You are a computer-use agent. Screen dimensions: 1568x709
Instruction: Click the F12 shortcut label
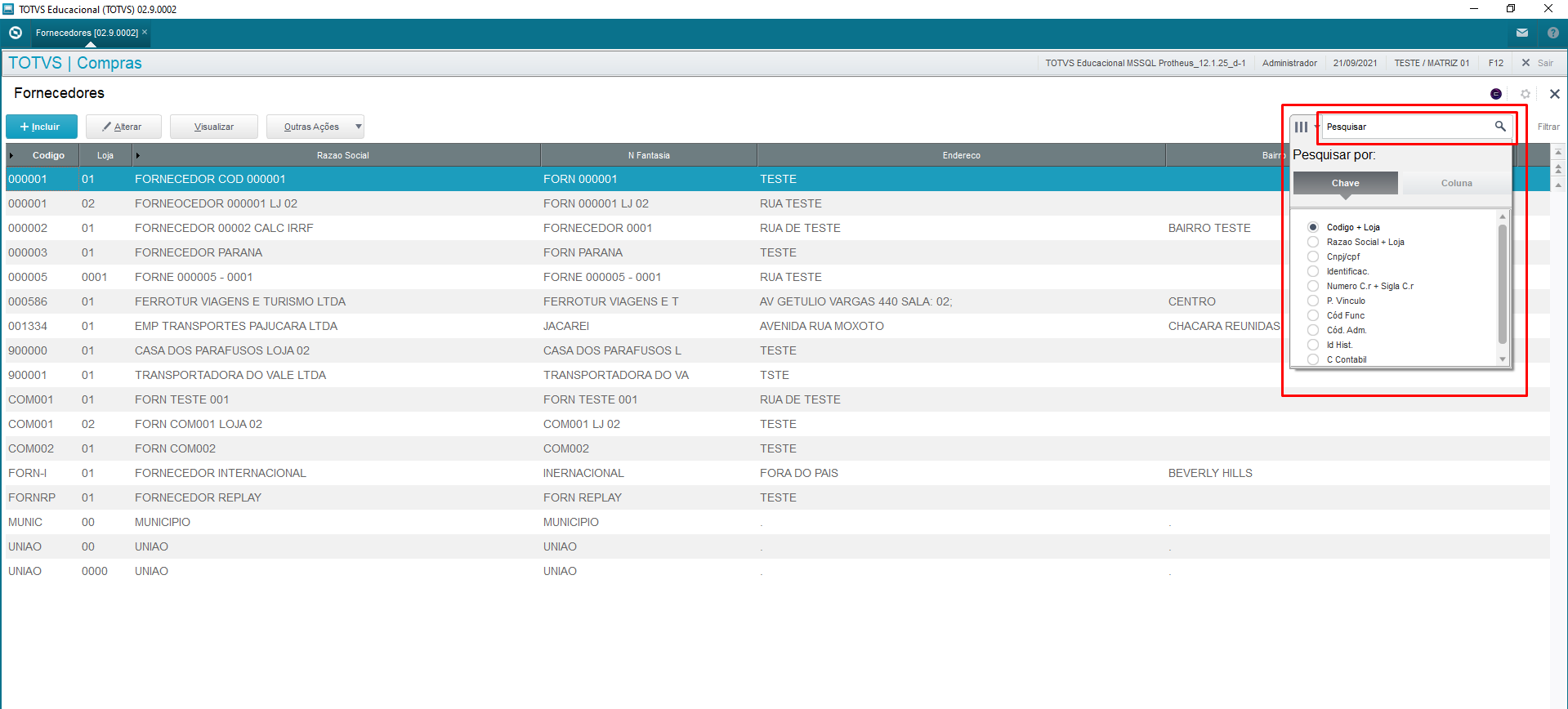pyautogui.click(x=1496, y=63)
